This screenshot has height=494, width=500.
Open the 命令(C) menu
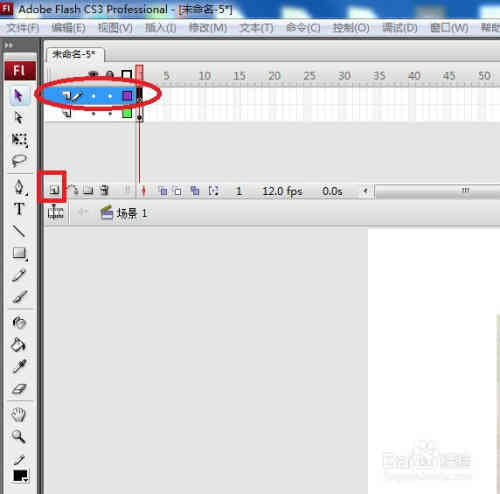pos(303,28)
